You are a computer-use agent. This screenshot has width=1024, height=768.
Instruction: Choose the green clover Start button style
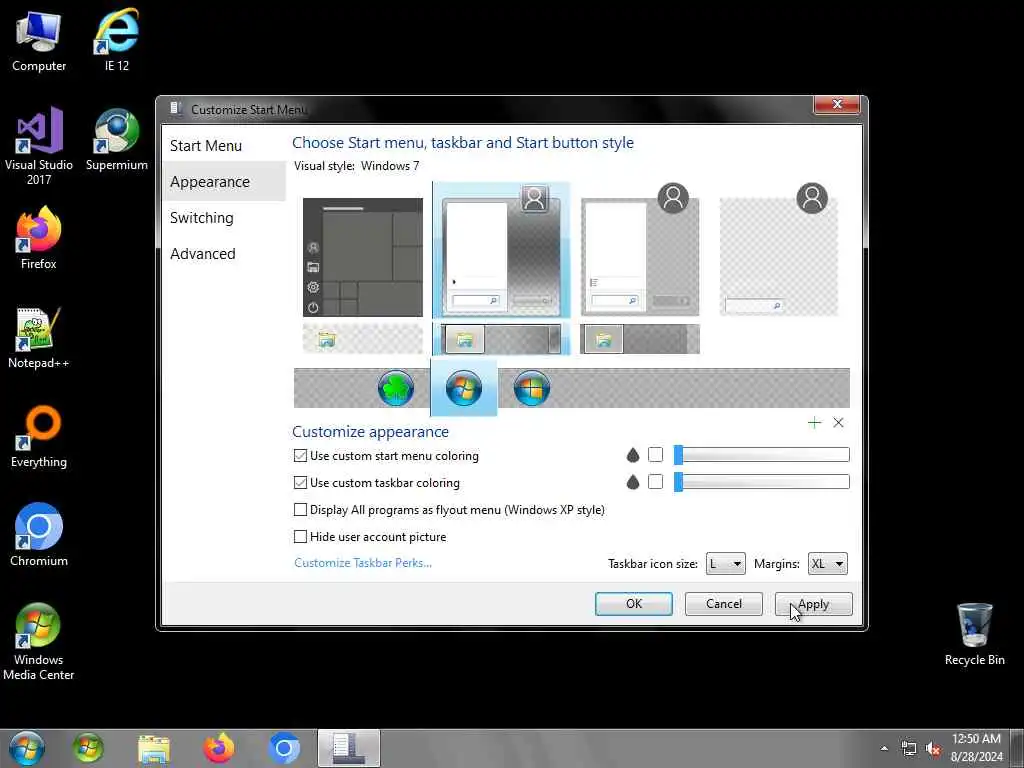[x=396, y=388]
